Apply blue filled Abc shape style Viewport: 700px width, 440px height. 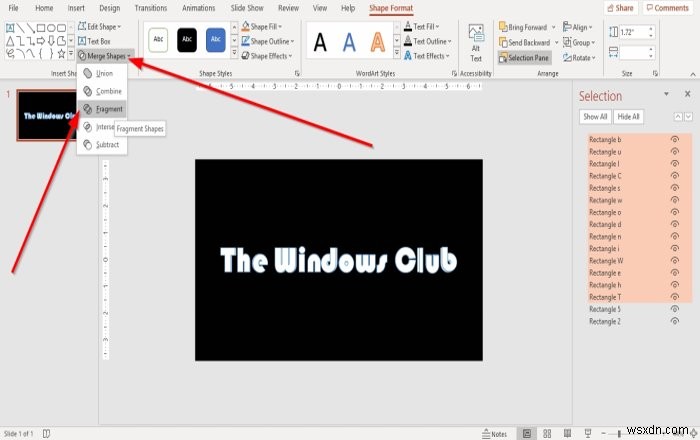click(x=216, y=39)
